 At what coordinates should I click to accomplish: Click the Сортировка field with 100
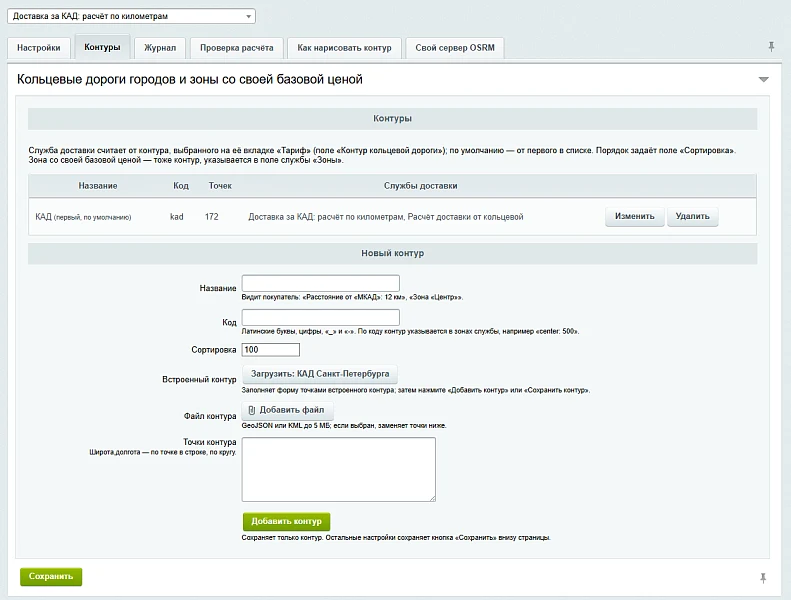pos(270,350)
